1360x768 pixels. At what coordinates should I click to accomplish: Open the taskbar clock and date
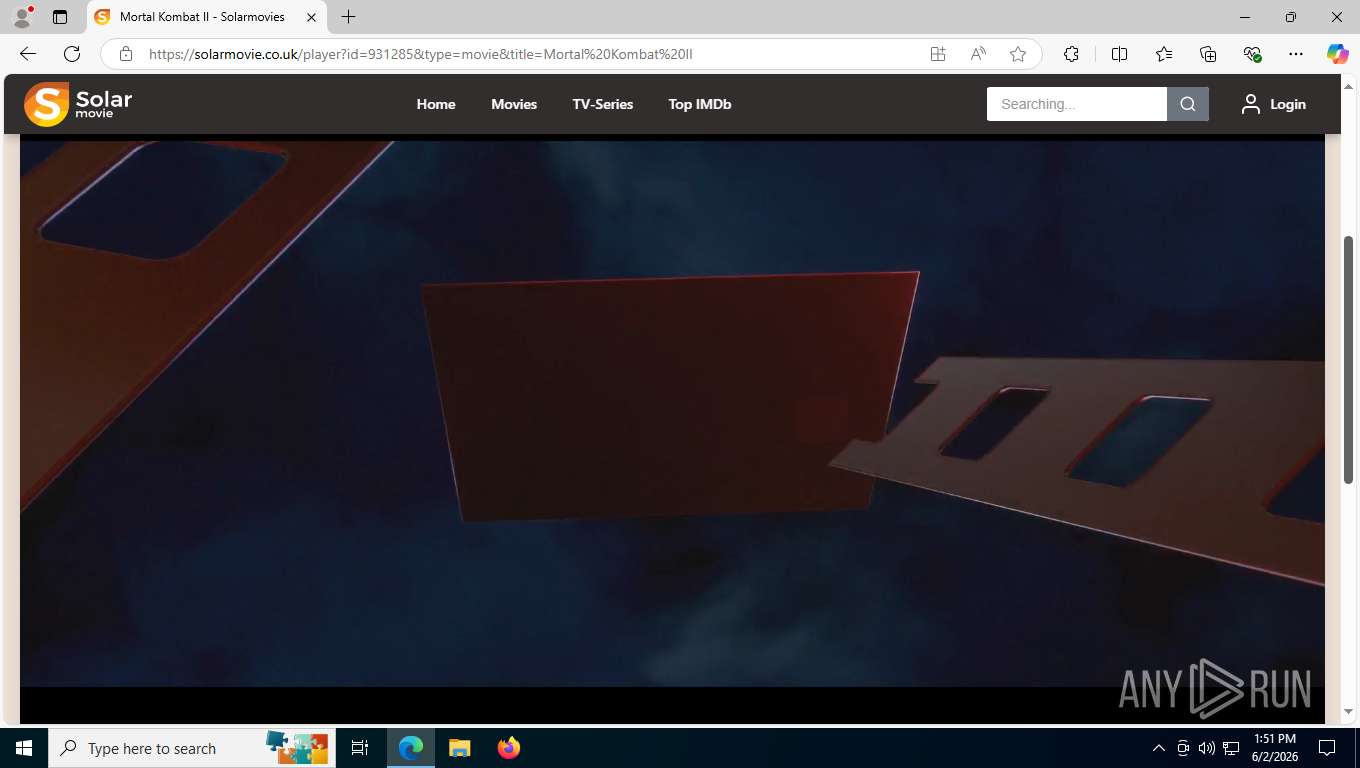pyautogui.click(x=1274, y=748)
